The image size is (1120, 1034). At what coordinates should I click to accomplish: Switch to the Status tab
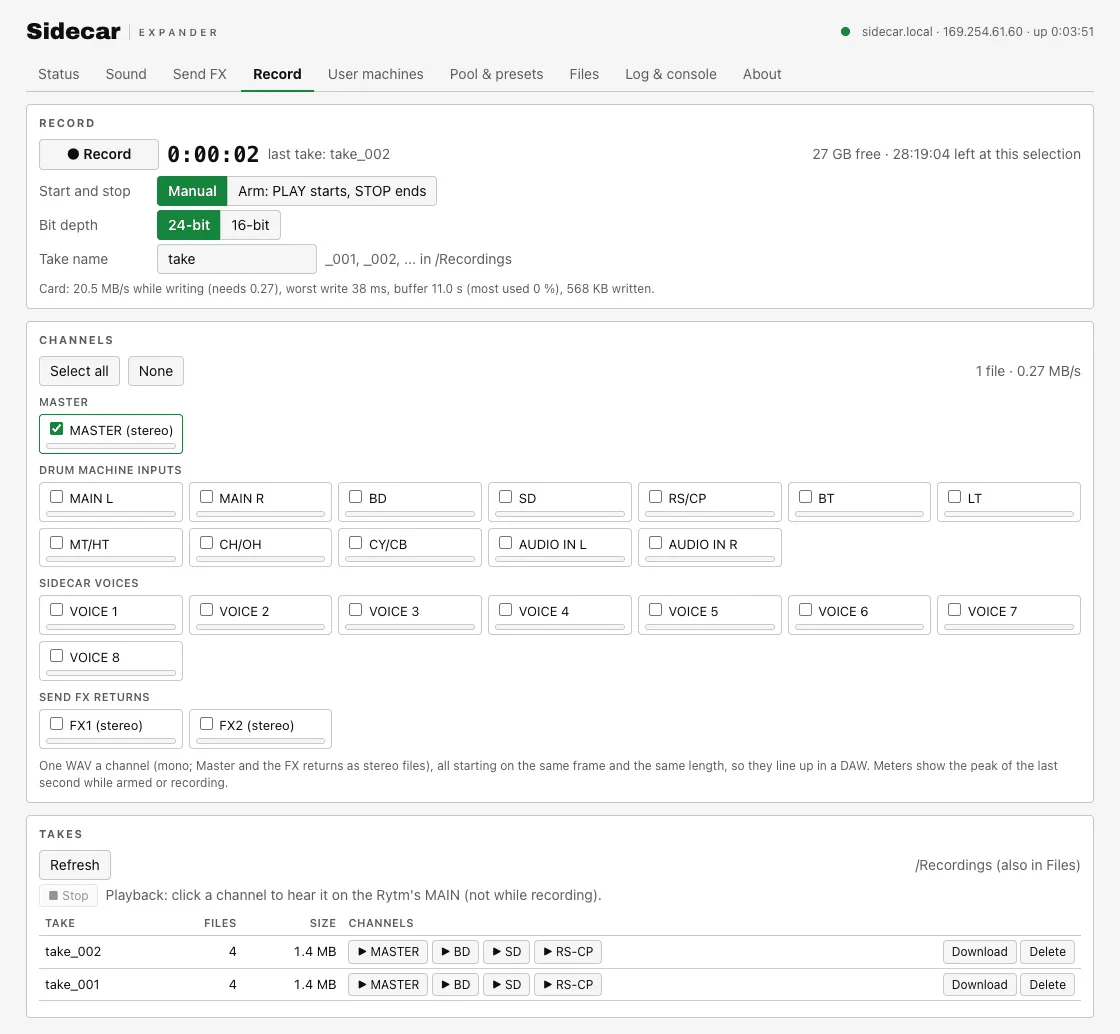[x=59, y=74]
